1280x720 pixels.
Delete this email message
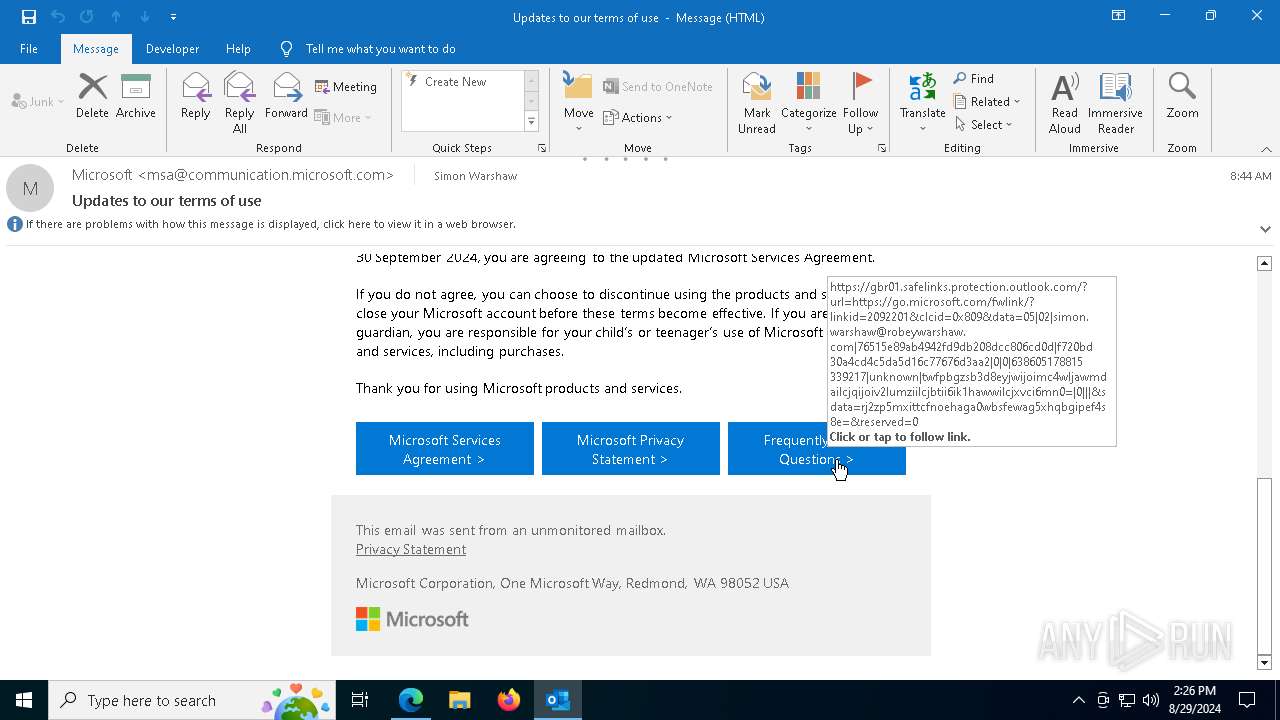pos(92,96)
